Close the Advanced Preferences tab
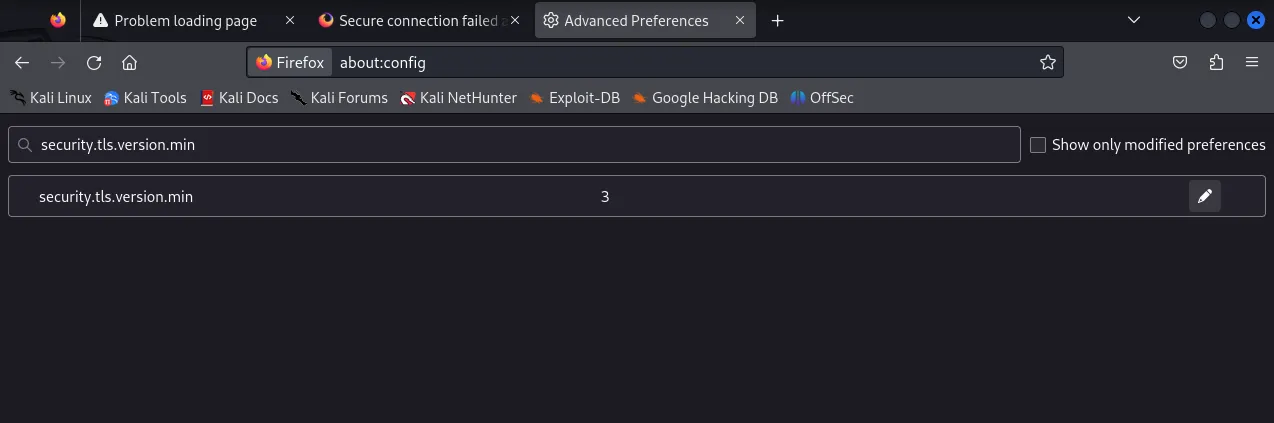The image size is (1274, 423). (x=740, y=20)
